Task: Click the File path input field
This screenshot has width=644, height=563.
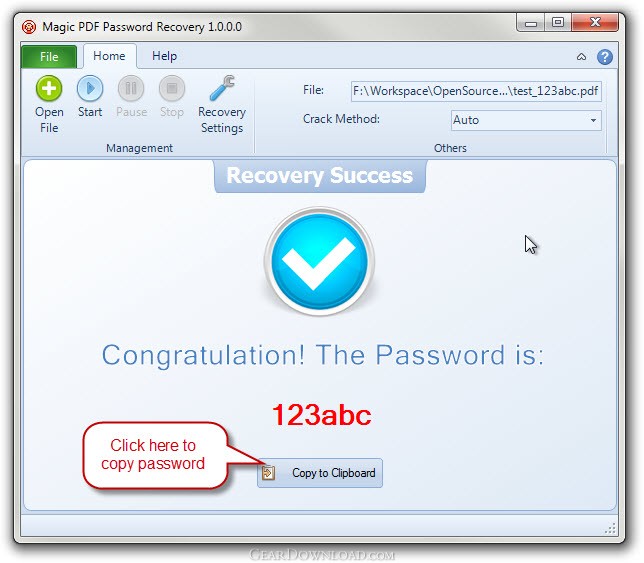Action: click(476, 91)
